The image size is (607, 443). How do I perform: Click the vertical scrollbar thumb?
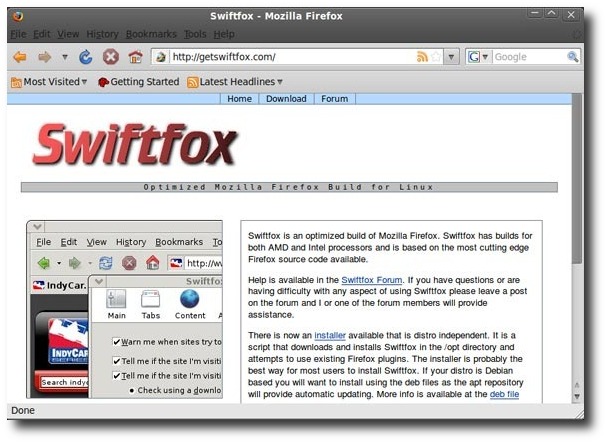tap(577, 179)
